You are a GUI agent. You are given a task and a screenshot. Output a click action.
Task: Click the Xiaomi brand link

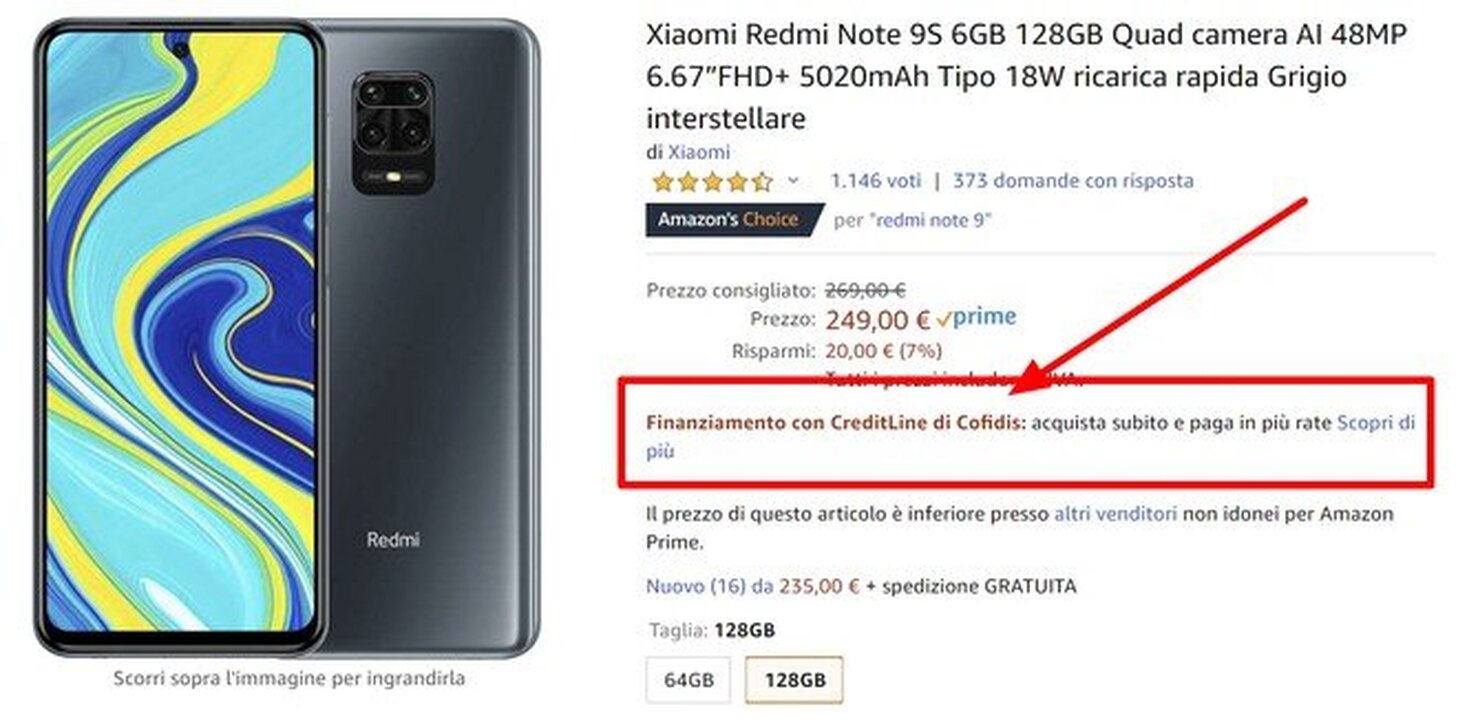699,152
